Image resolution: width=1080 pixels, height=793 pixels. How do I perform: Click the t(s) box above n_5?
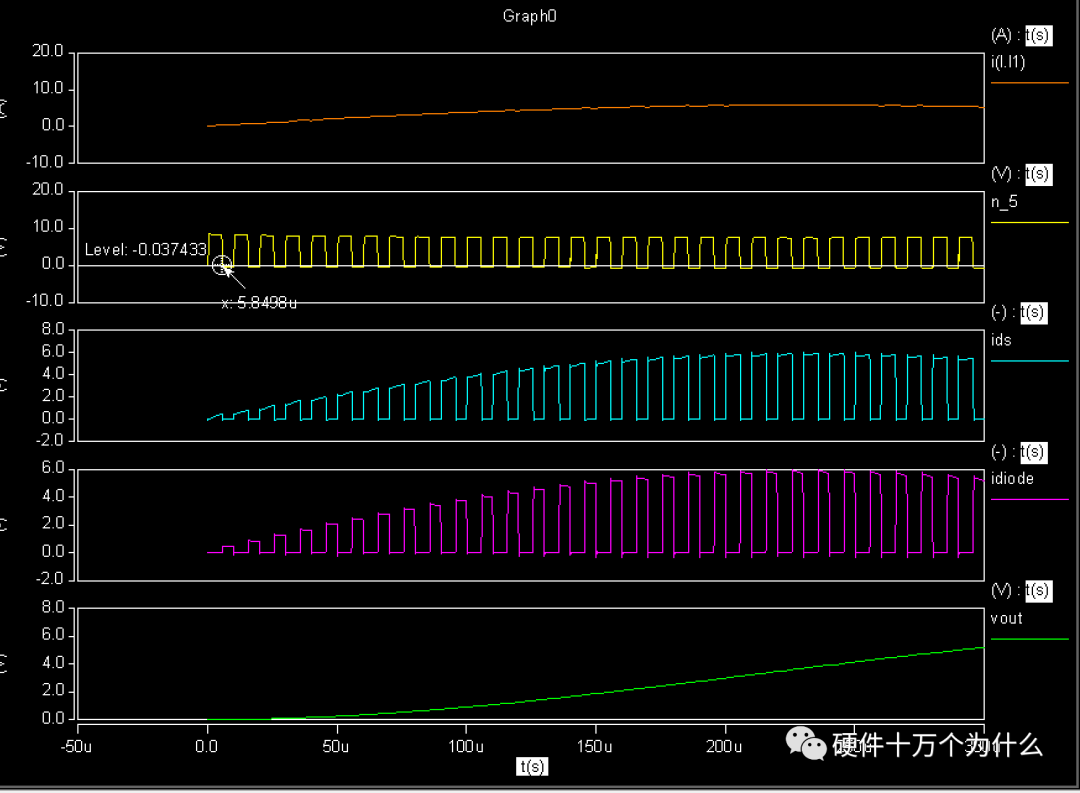1038,174
